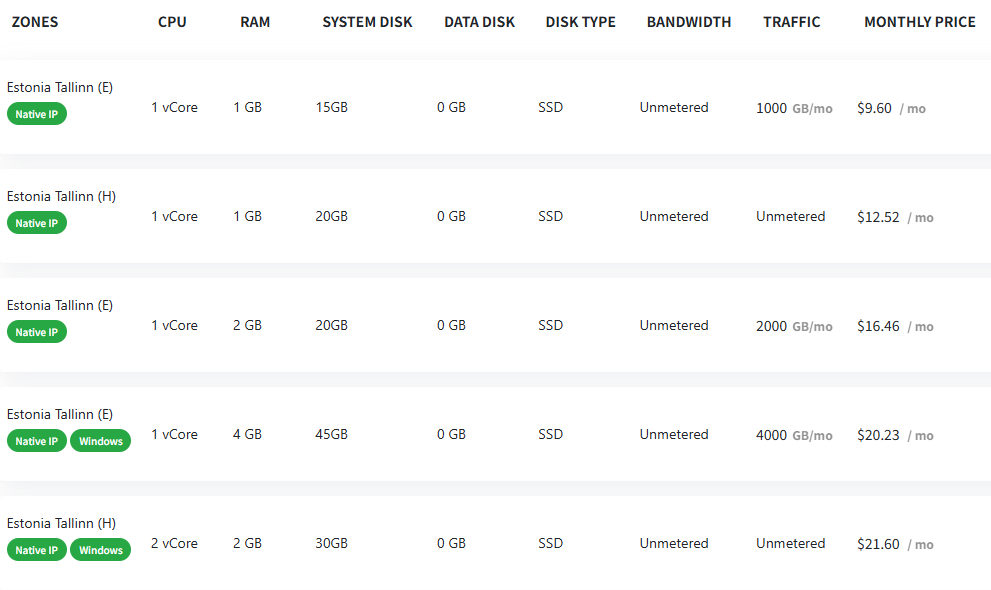This screenshot has width=991, height=590.
Task: Click the ZONES column header
Action: point(35,22)
